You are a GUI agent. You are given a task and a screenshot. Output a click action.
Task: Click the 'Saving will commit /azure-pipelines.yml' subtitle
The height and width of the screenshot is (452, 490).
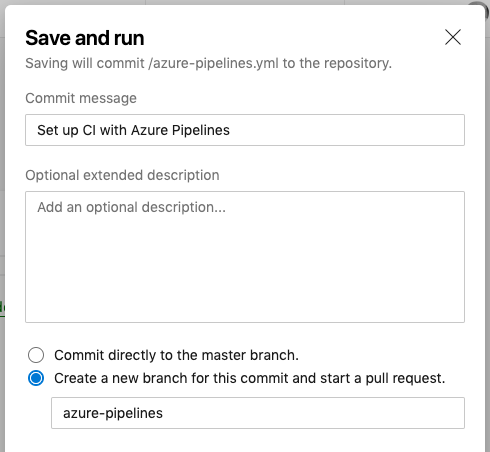coord(208,63)
